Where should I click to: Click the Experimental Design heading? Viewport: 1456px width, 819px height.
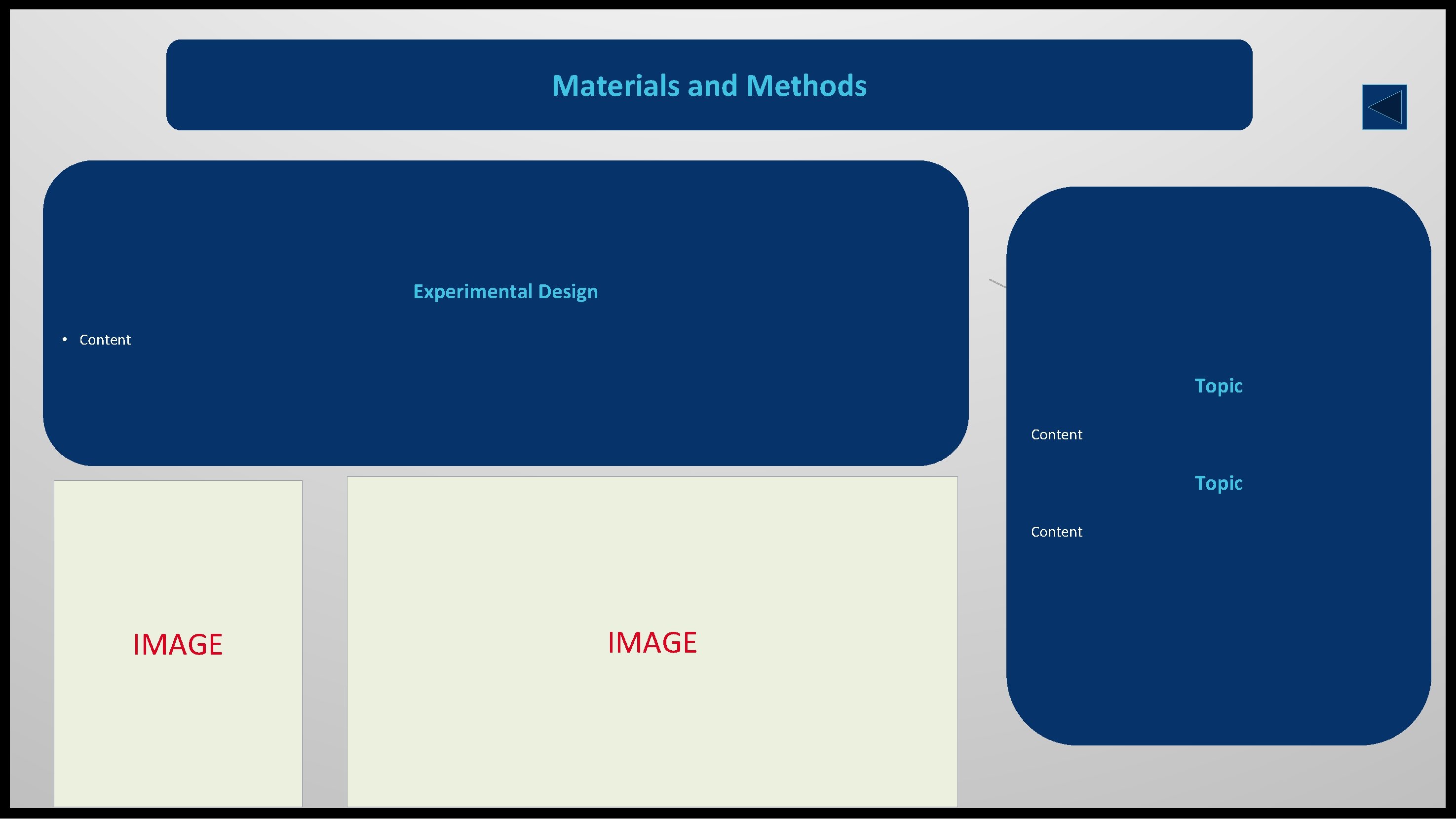(505, 292)
